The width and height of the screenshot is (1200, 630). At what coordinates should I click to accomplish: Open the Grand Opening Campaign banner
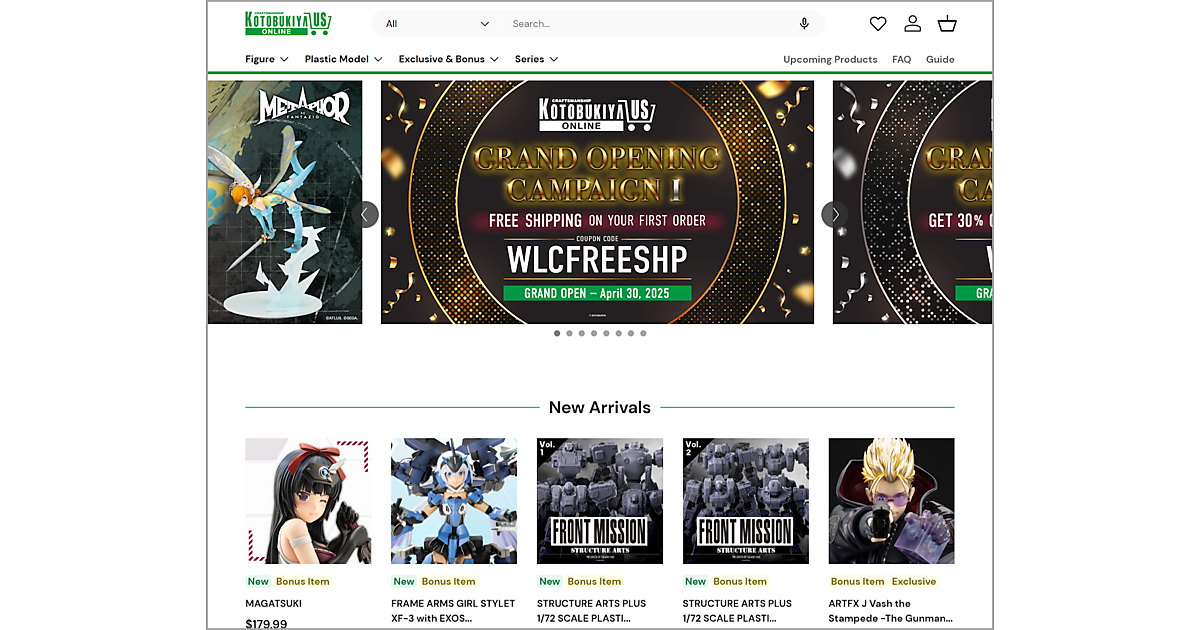[597, 202]
